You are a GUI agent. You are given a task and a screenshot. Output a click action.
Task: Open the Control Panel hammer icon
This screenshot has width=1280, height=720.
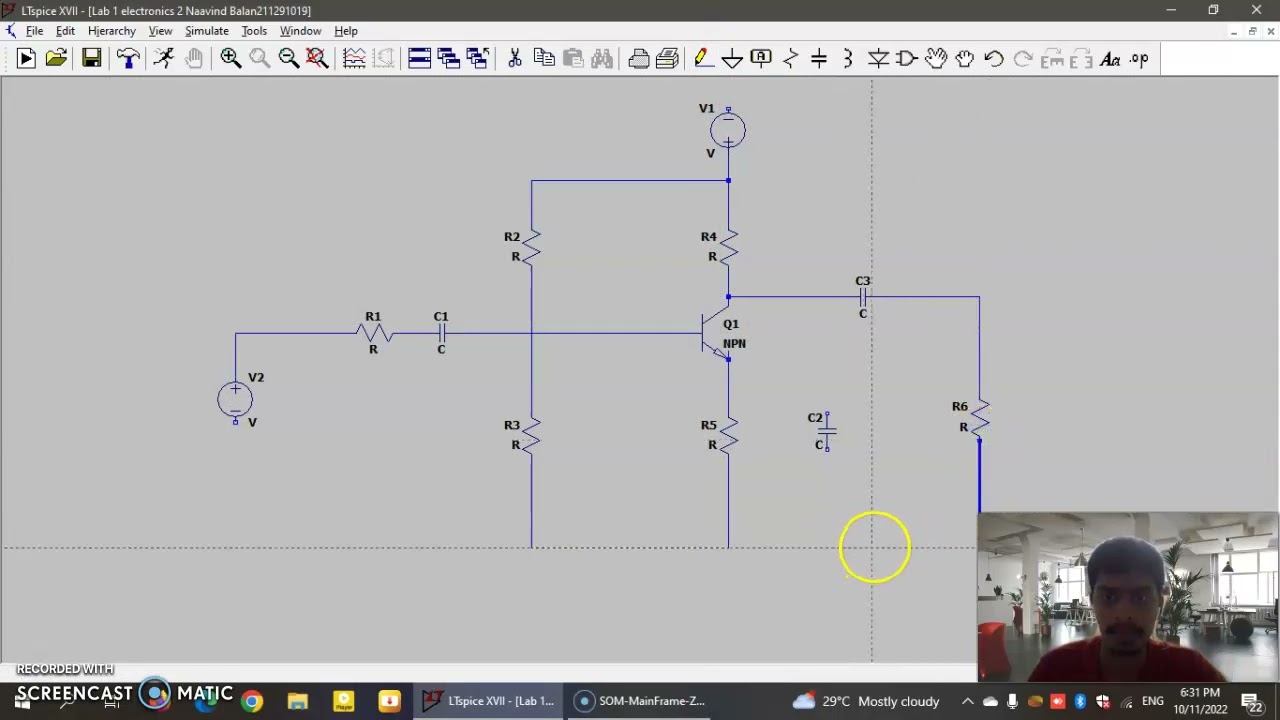(x=128, y=59)
